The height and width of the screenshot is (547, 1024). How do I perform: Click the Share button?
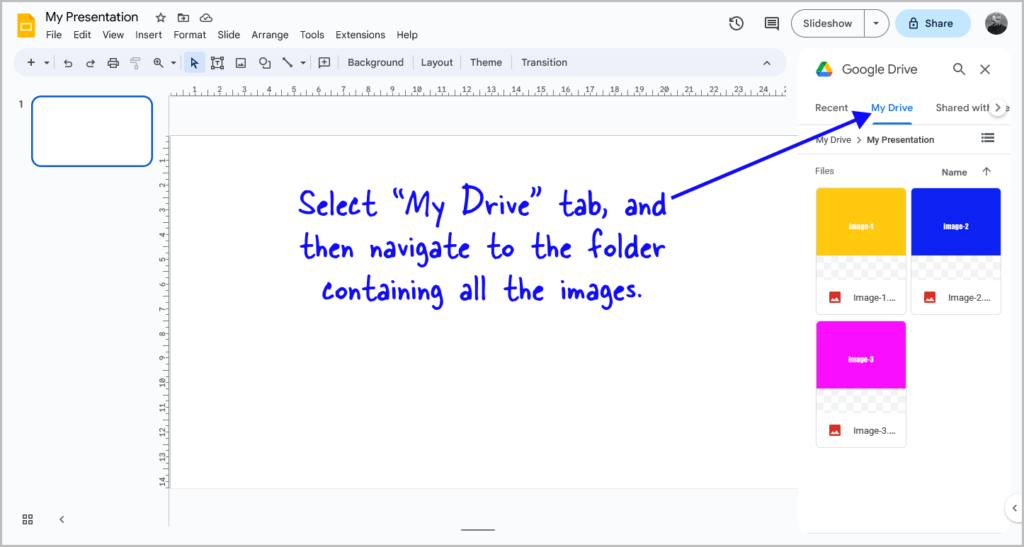click(x=933, y=23)
